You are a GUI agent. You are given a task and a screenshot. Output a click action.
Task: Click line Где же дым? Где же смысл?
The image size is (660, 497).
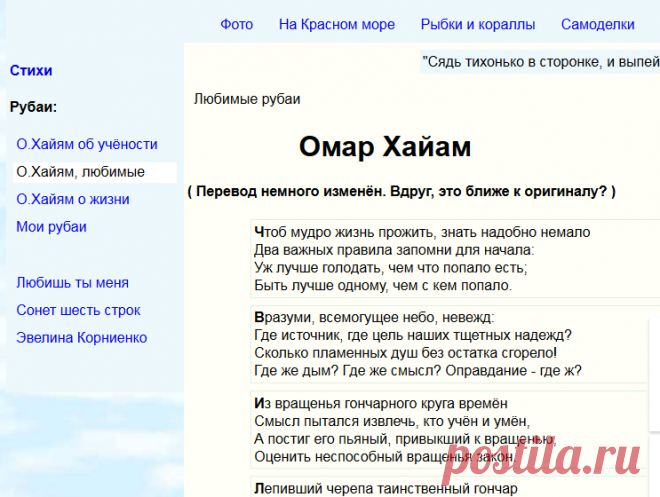click(418, 370)
